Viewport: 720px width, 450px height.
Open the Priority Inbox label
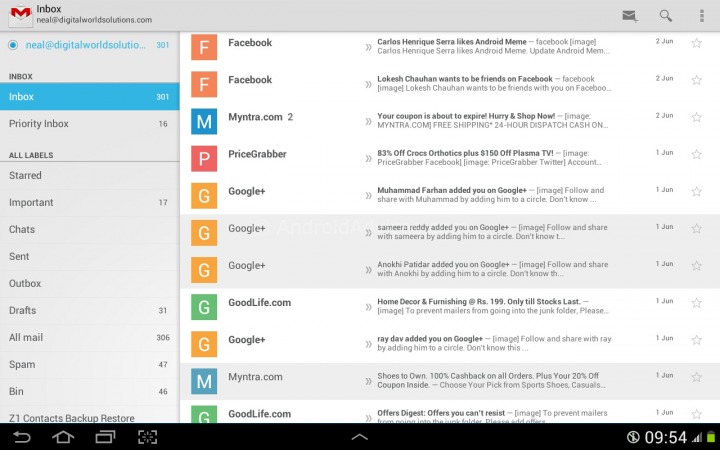90,124
